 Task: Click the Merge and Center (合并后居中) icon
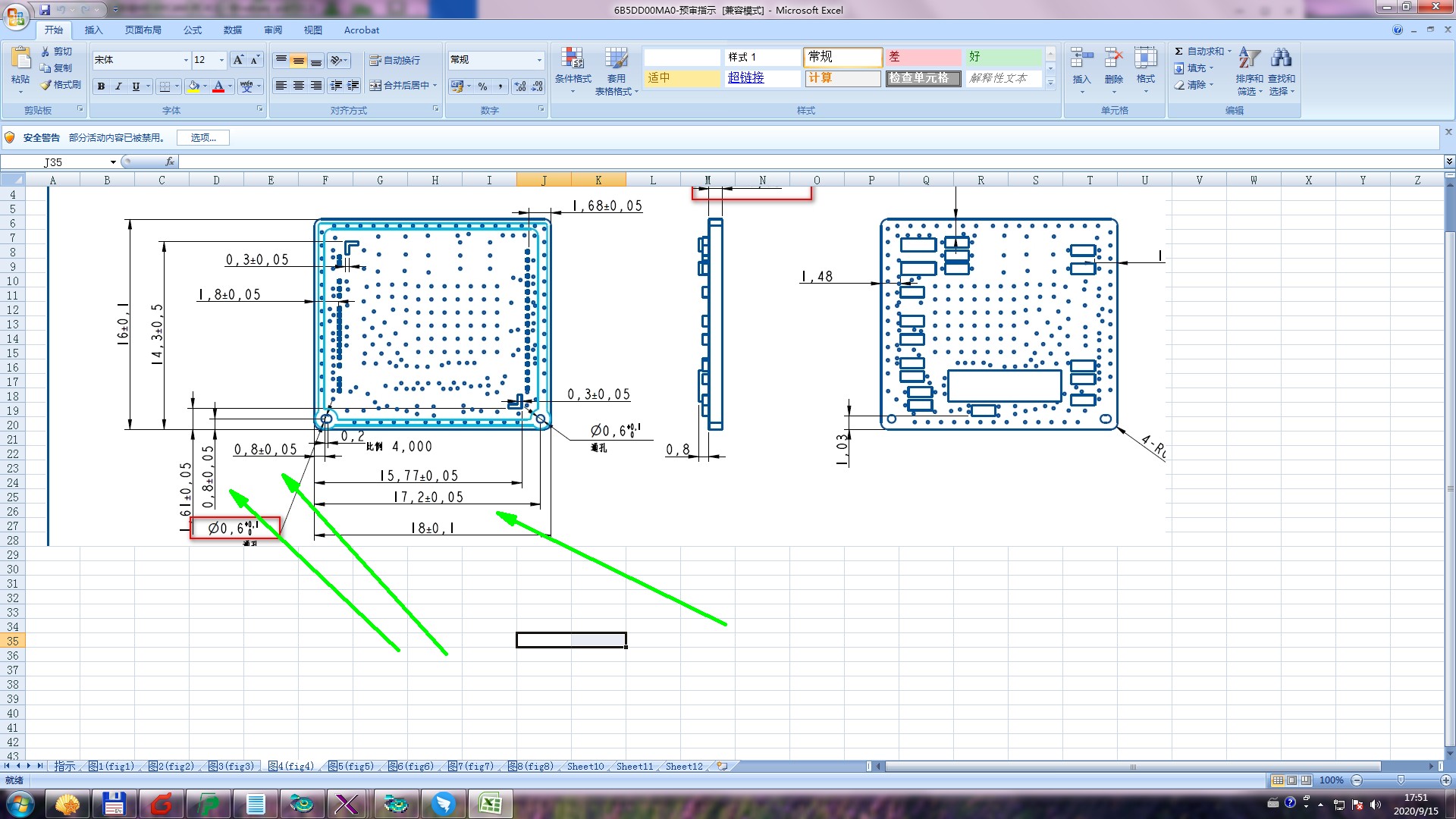tap(376, 86)
